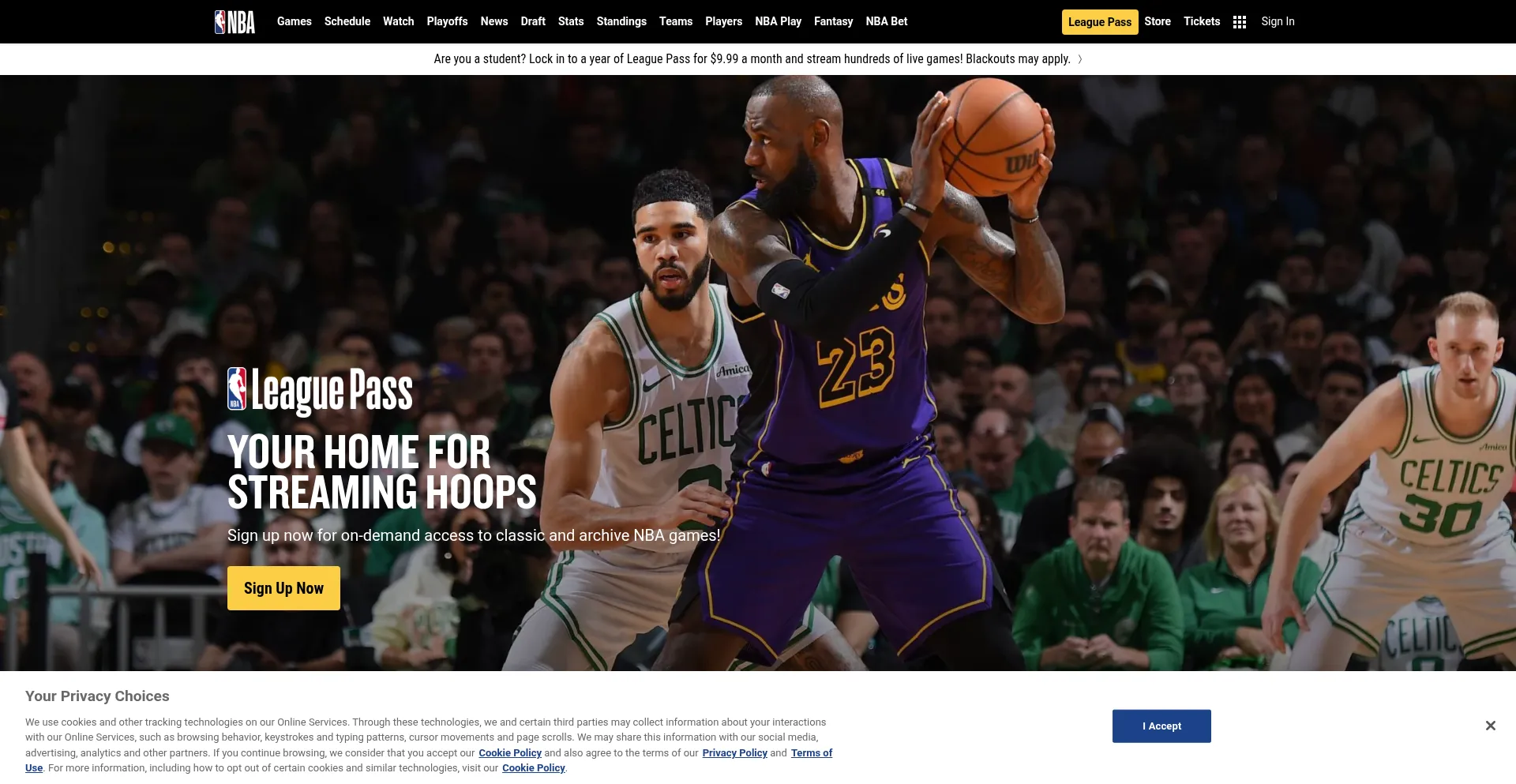Go to the Watch section
The width and height of the screenshot is (1516, 784).
[398, 21]
